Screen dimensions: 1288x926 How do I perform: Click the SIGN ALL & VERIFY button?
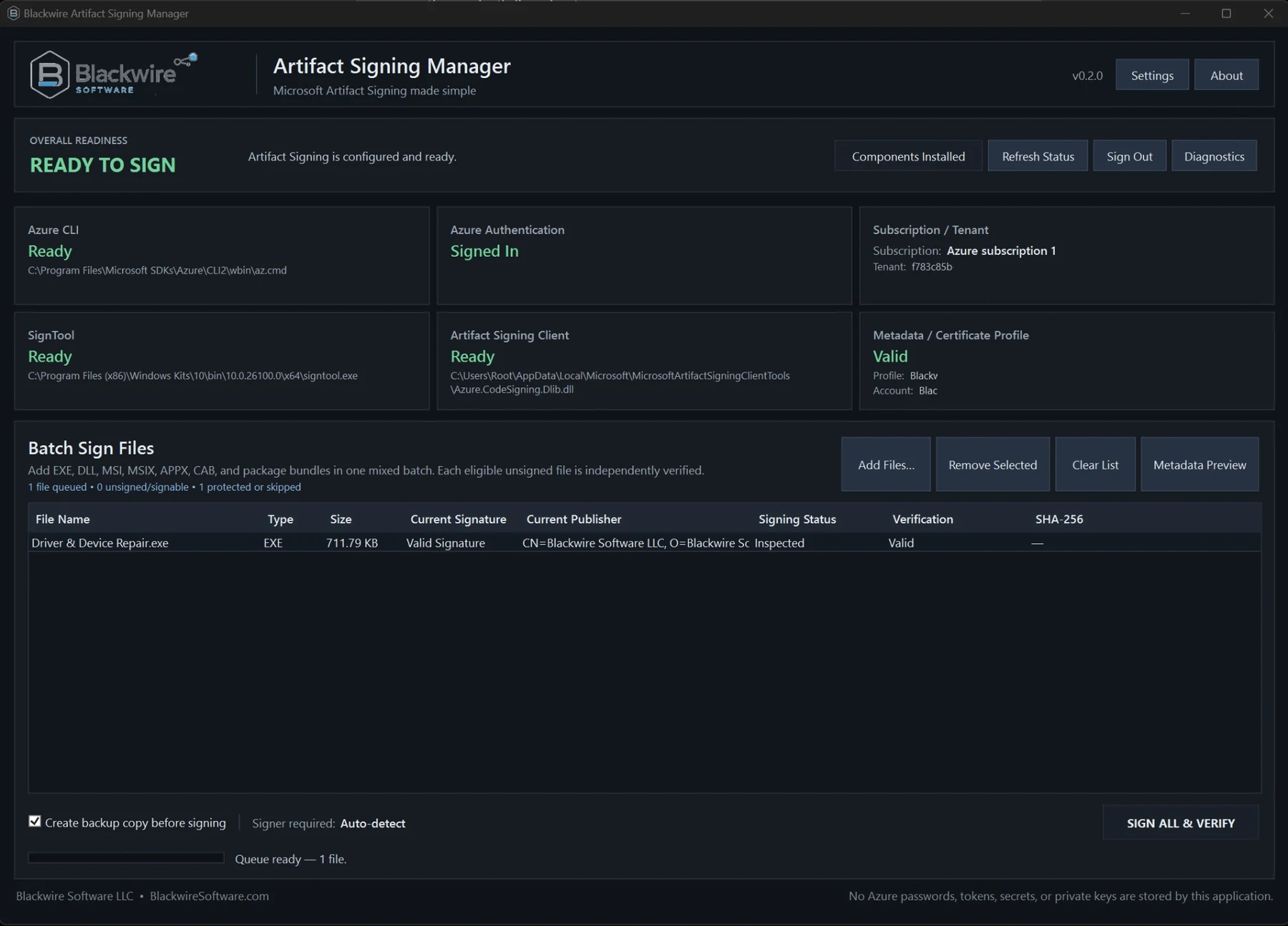click(1181, 823)
